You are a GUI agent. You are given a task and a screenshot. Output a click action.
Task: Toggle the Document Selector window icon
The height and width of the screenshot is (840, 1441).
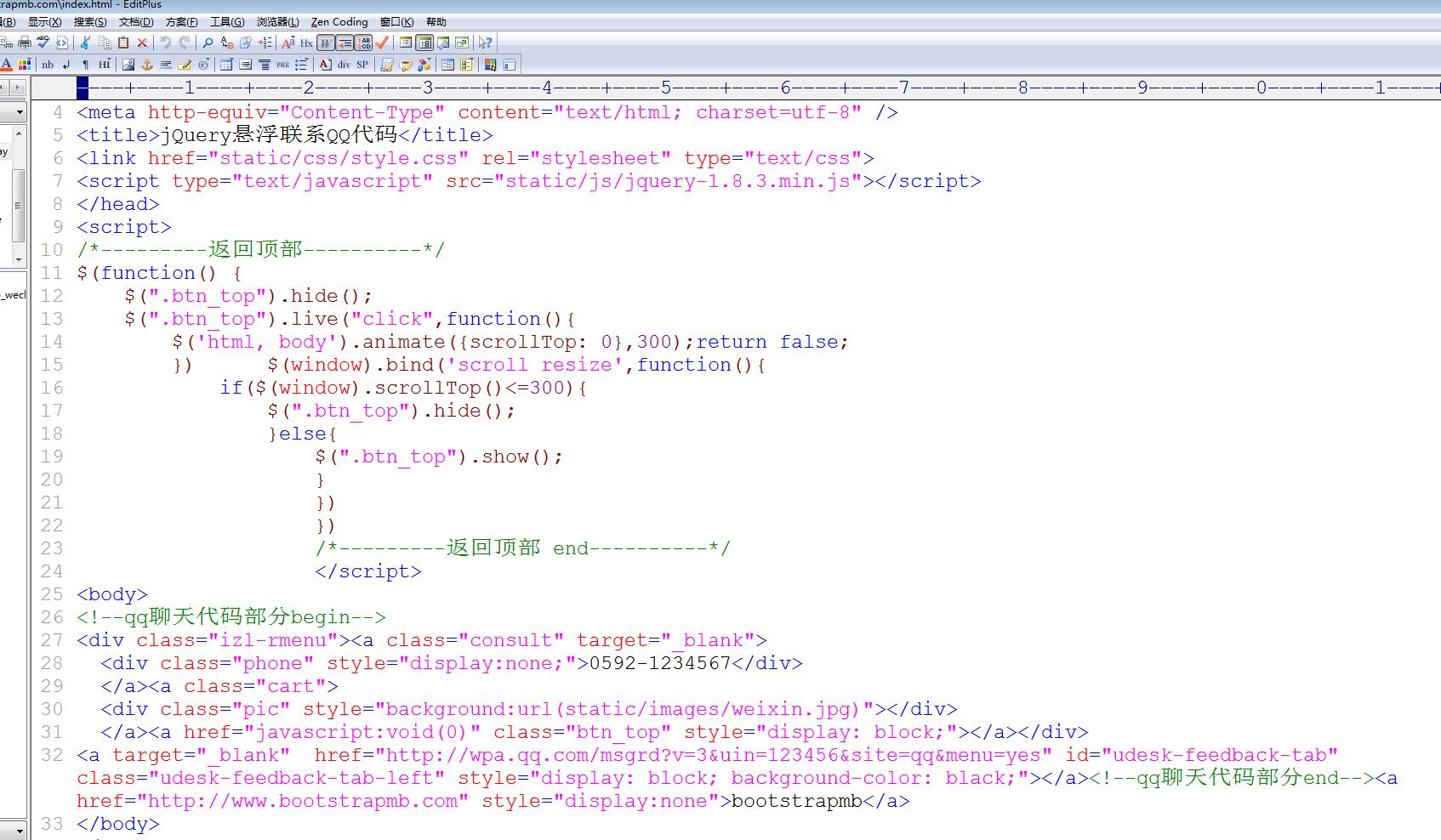424,43
